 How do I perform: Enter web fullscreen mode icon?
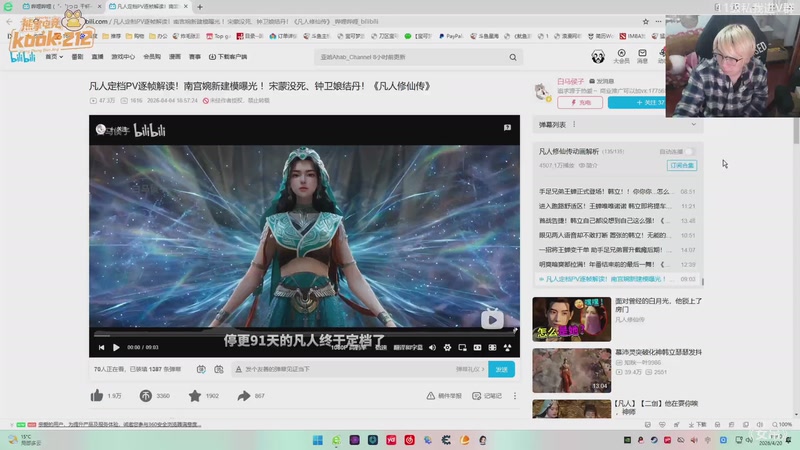tap(492, 347)
